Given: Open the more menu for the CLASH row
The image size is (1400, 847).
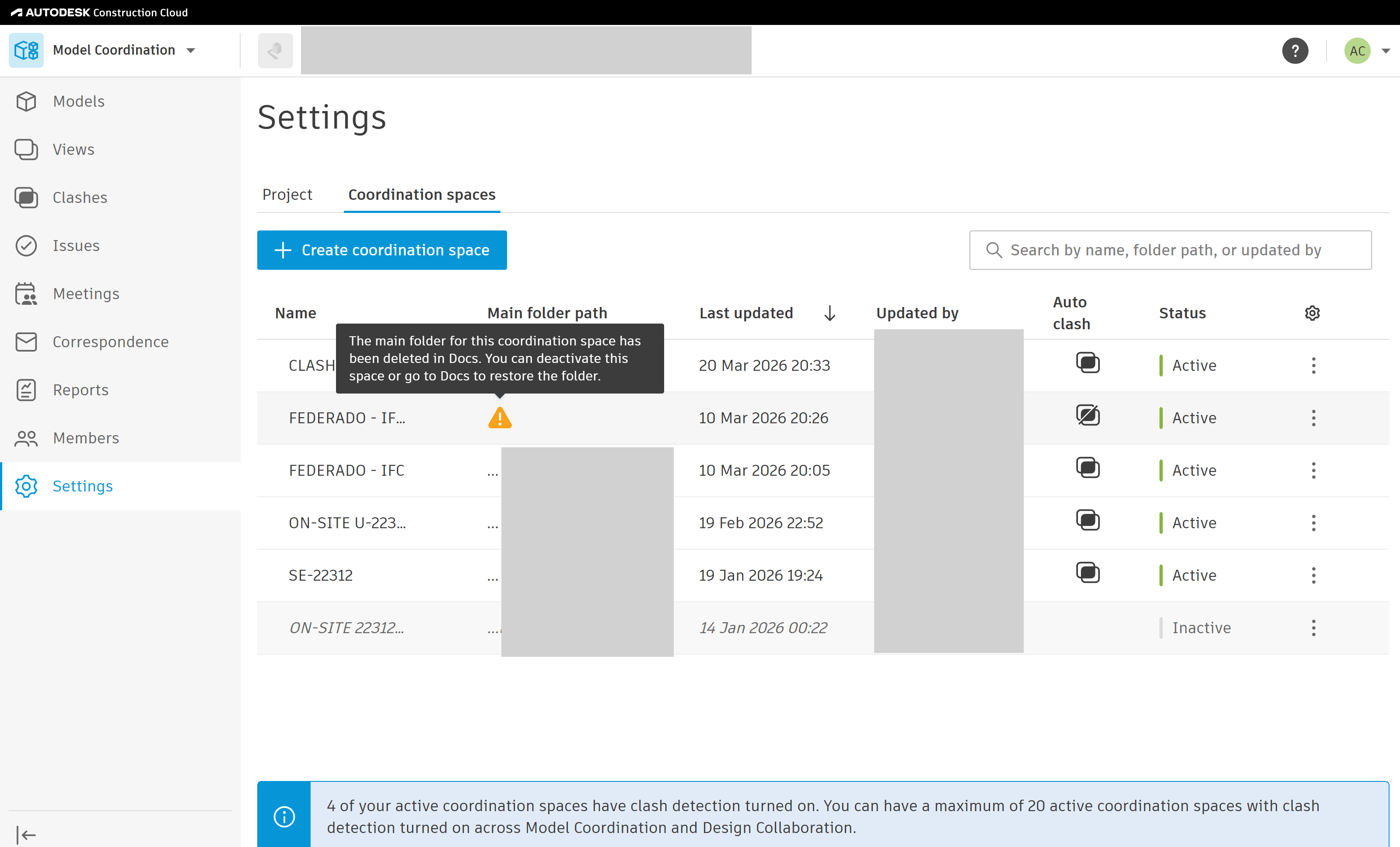Looking at the screenshot, I should (1314, 365).
